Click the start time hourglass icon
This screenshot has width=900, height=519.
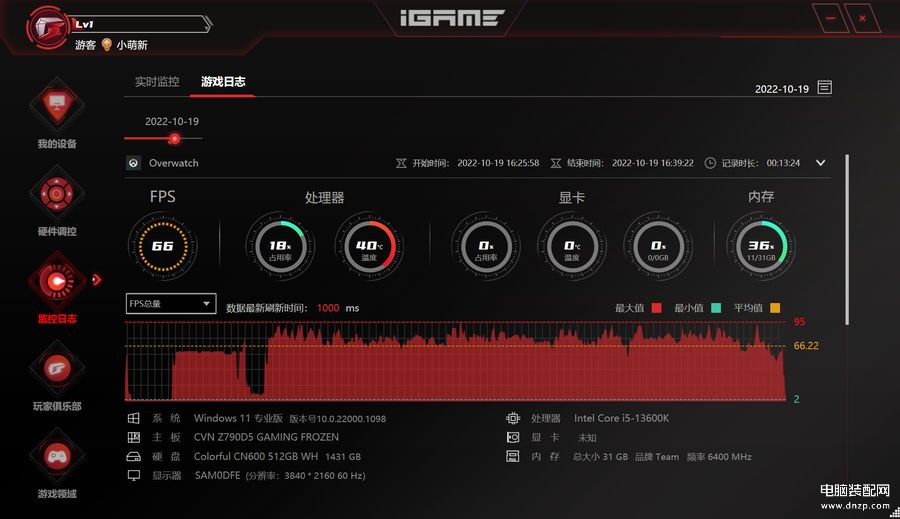coord(401,164)
